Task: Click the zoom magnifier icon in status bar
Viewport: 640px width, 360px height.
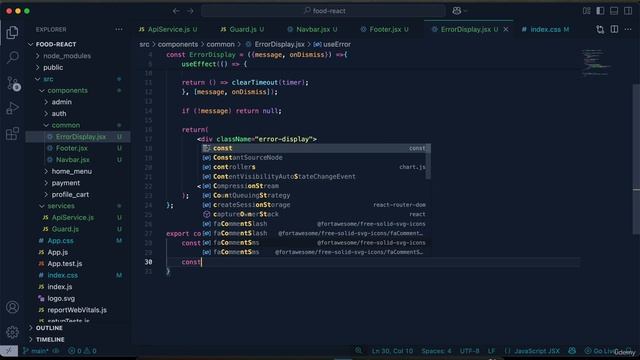Action: pyautogui.click(x=358, y=351)
